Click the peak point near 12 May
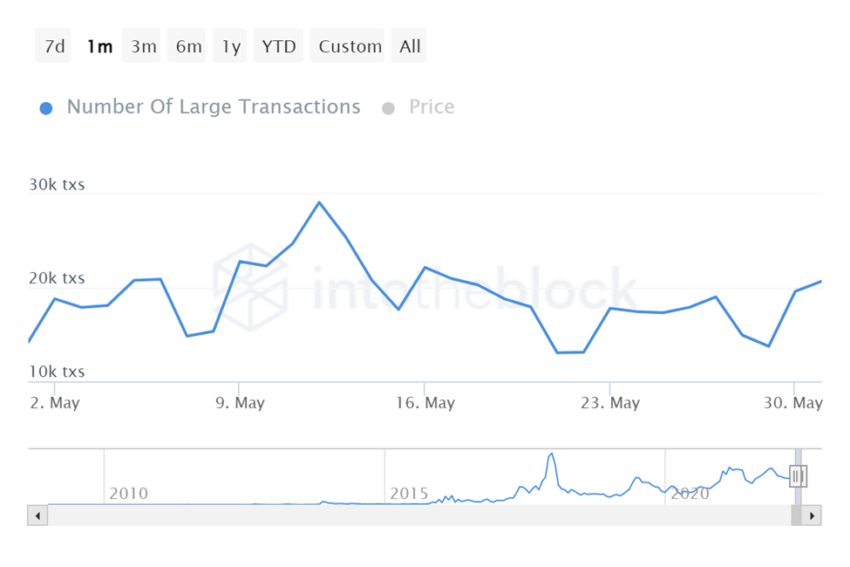This screenshot has width=850, height=567. click(319, 203)
